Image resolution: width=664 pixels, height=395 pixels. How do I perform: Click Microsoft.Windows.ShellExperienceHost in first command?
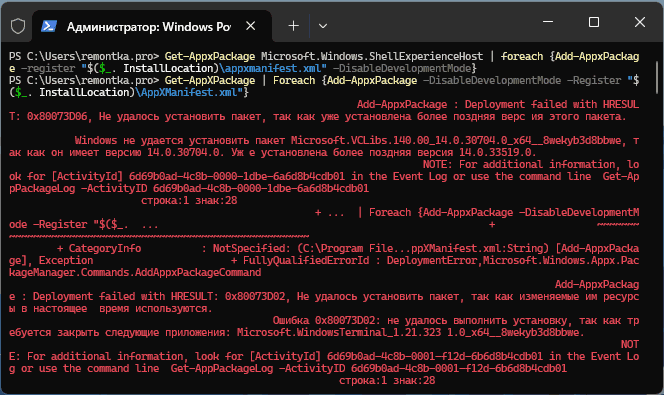coord(372,56)
